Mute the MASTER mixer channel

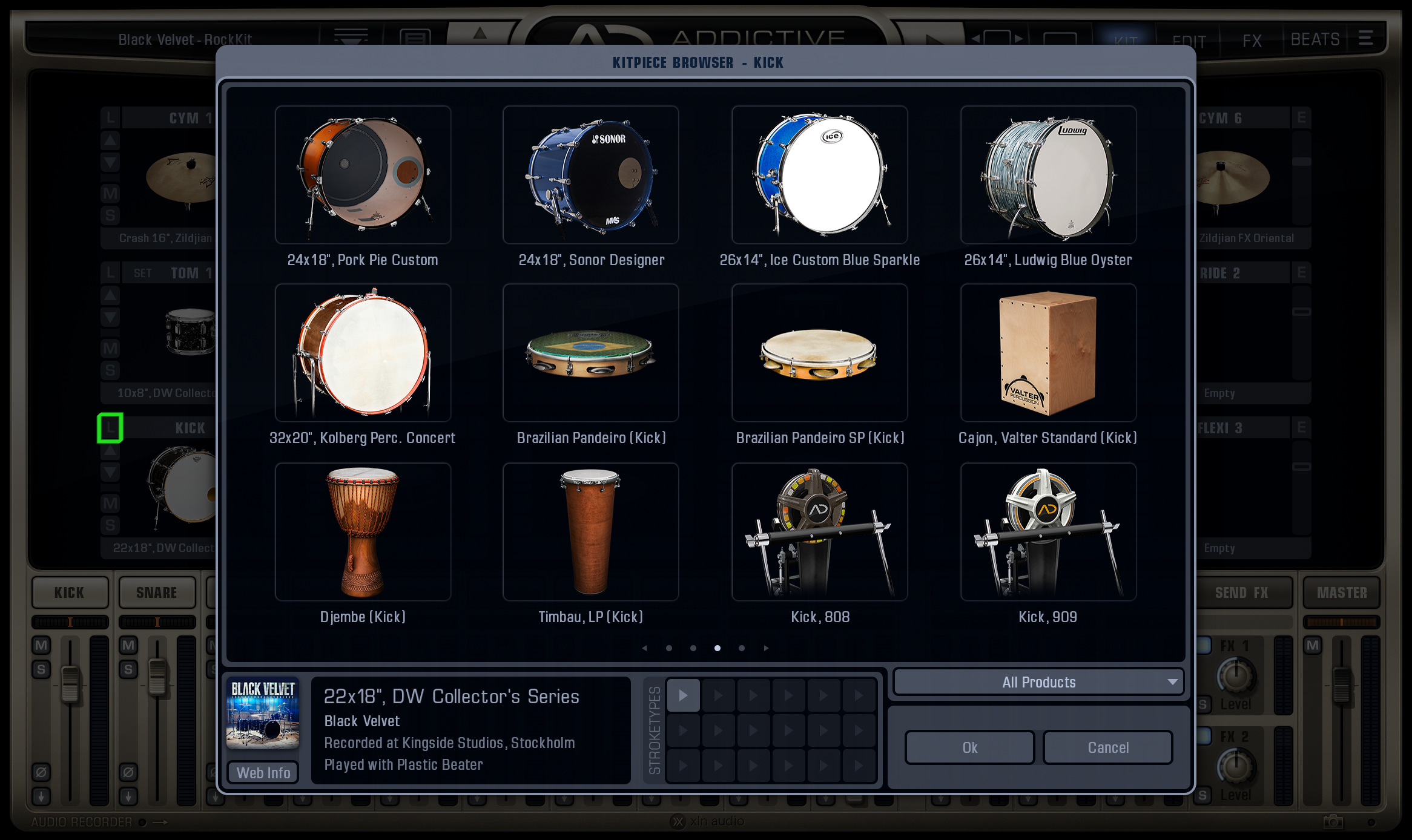click(1313, 645)
